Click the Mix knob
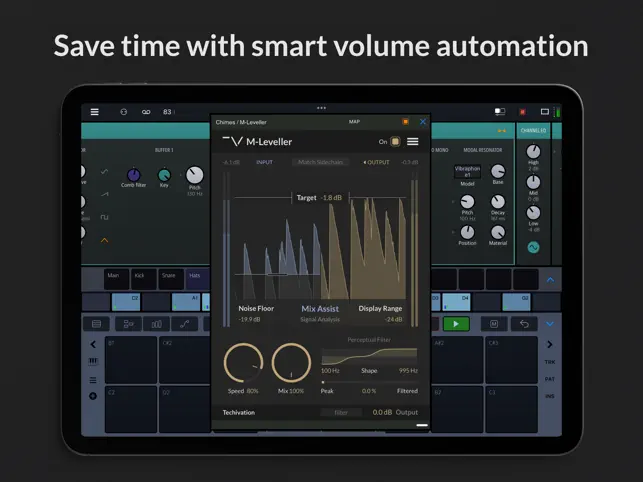This screenshot has width=643, height=482. (x=291, y=363)
